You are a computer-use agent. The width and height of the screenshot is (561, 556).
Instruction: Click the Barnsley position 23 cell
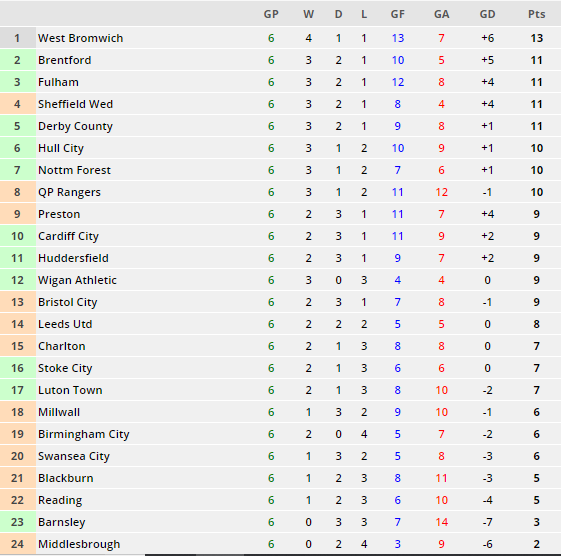point(18,522)
